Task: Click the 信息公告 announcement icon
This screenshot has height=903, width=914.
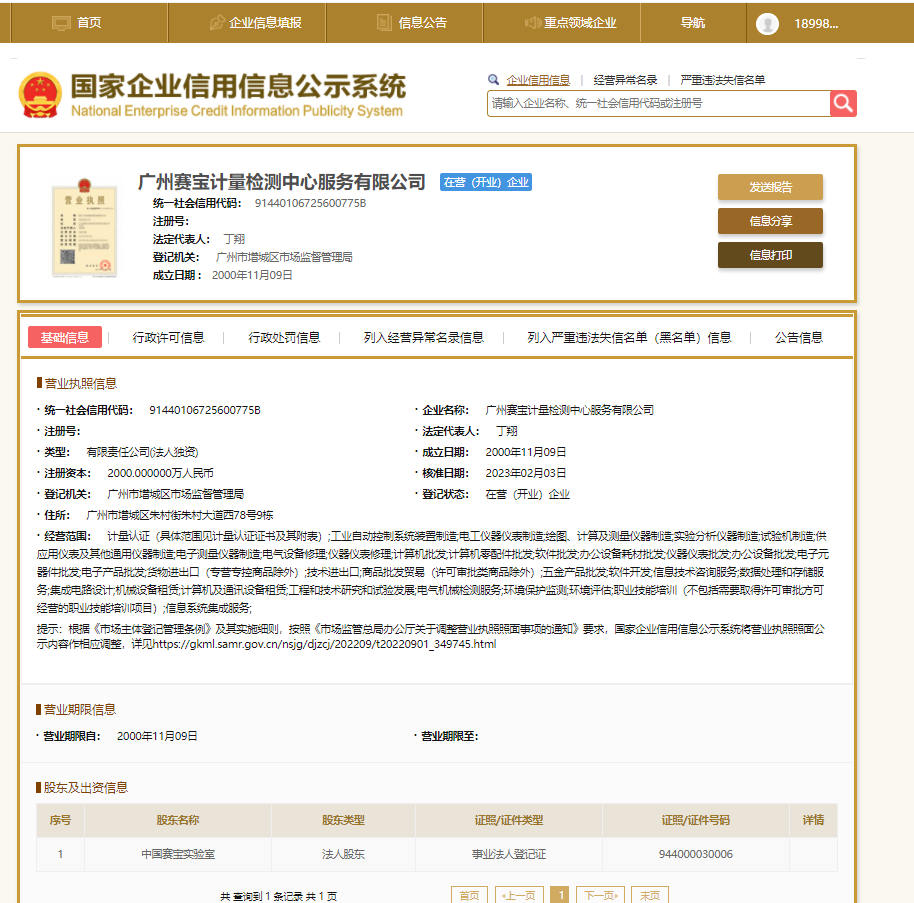Action: 382,21
